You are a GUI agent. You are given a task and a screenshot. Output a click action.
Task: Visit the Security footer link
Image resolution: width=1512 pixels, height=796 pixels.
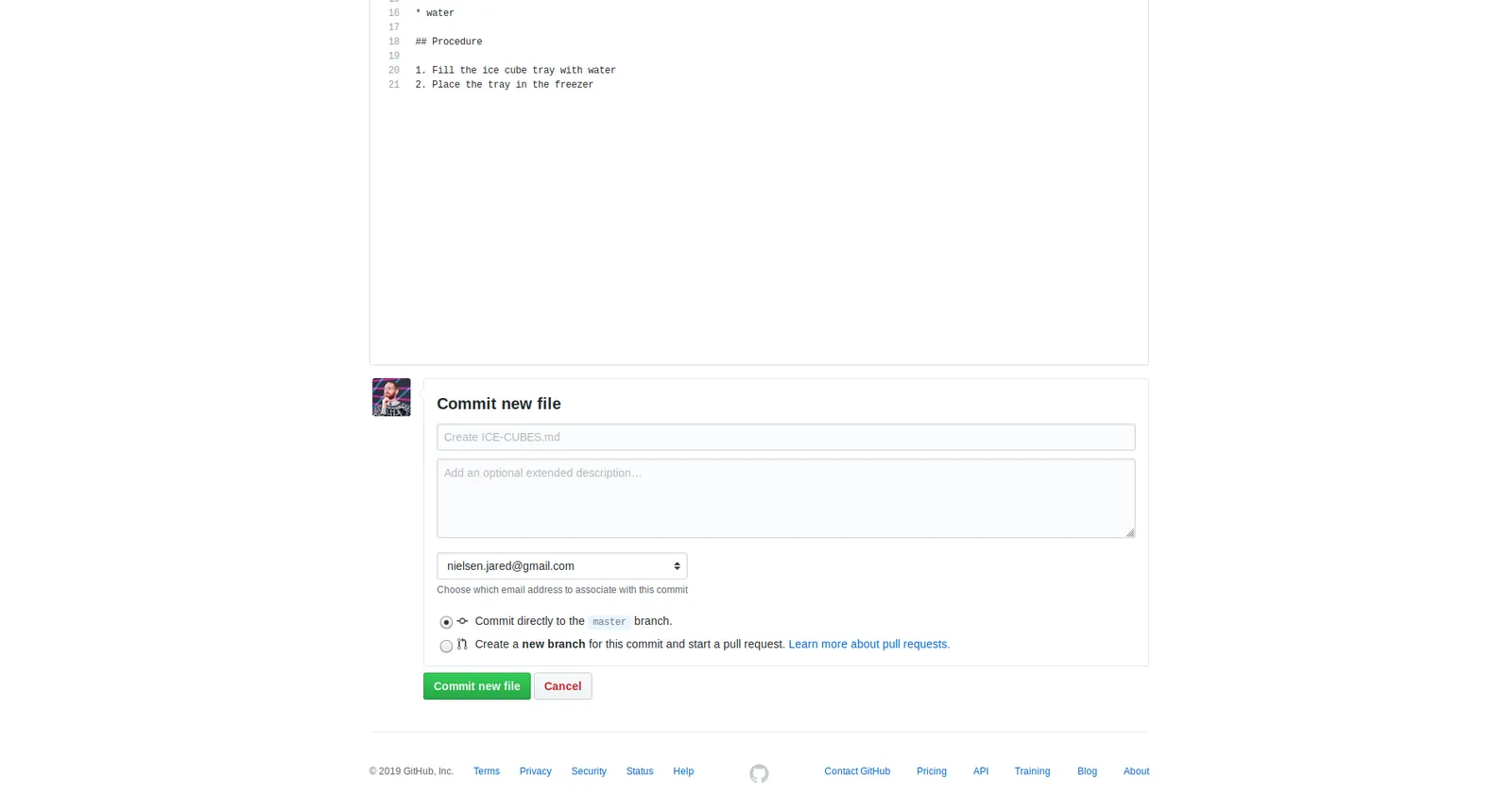tap(588, 771)
